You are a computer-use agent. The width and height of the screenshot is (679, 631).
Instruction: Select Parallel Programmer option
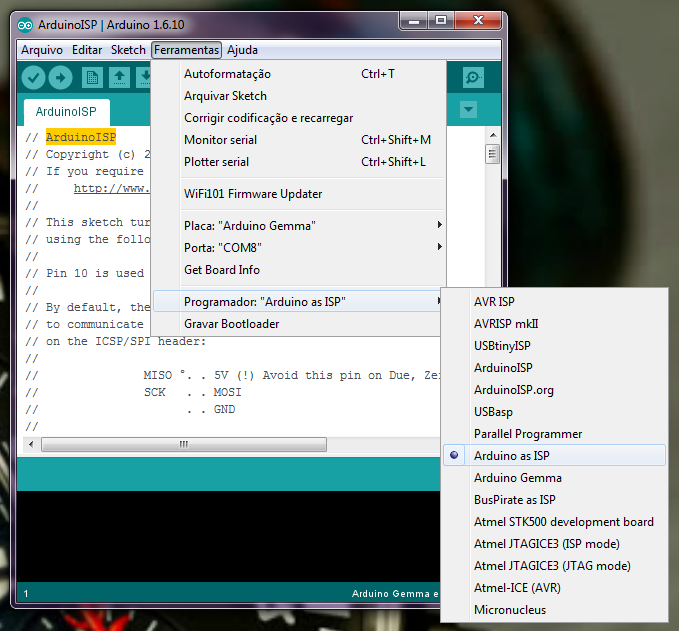tap(554, 434)
